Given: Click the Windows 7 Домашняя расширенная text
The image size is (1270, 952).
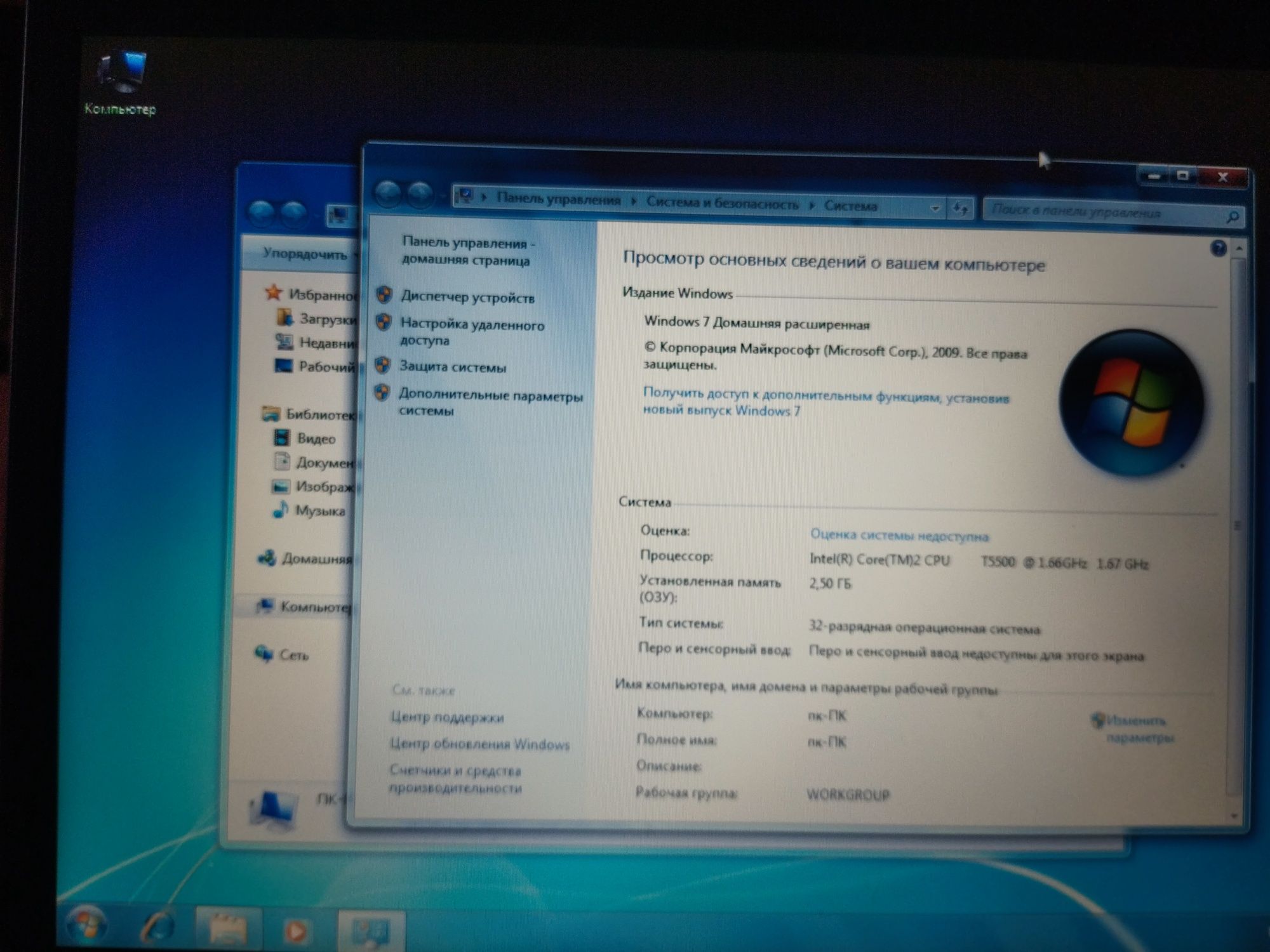Looking at the screenshot, I should (756, 323).
